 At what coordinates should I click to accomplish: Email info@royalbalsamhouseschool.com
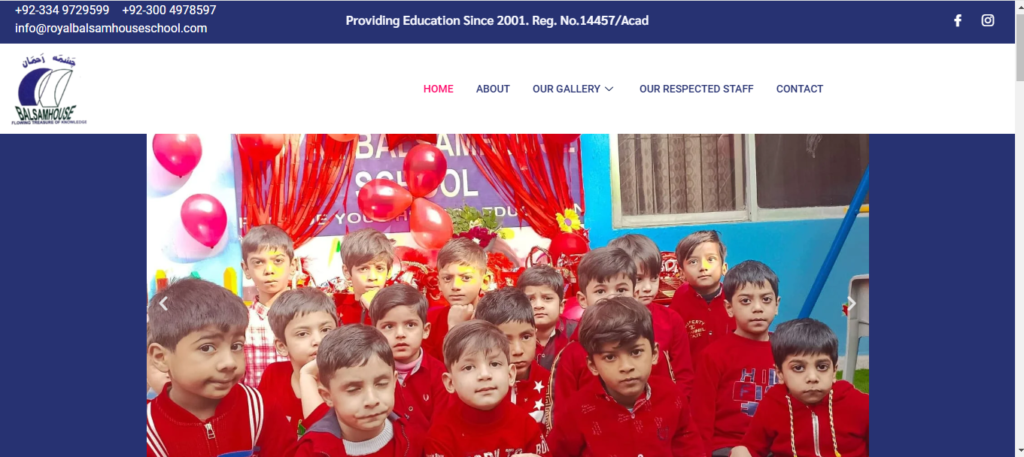(x=111, y=28)
